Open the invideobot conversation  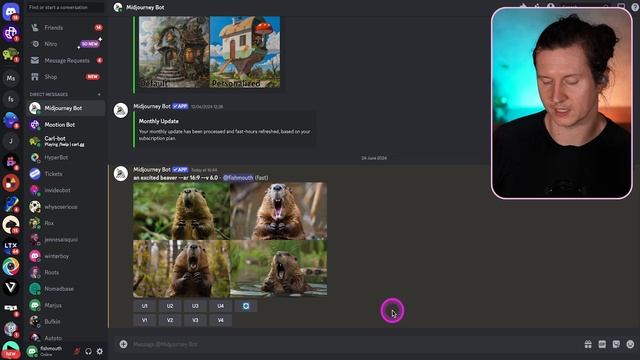click(x=66, y=190)
